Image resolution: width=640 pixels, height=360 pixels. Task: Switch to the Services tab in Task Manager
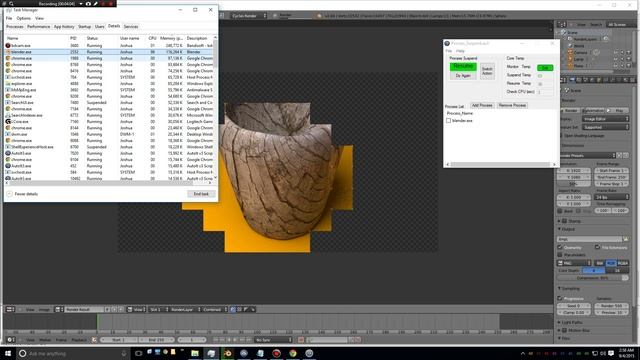click(131, 27)
